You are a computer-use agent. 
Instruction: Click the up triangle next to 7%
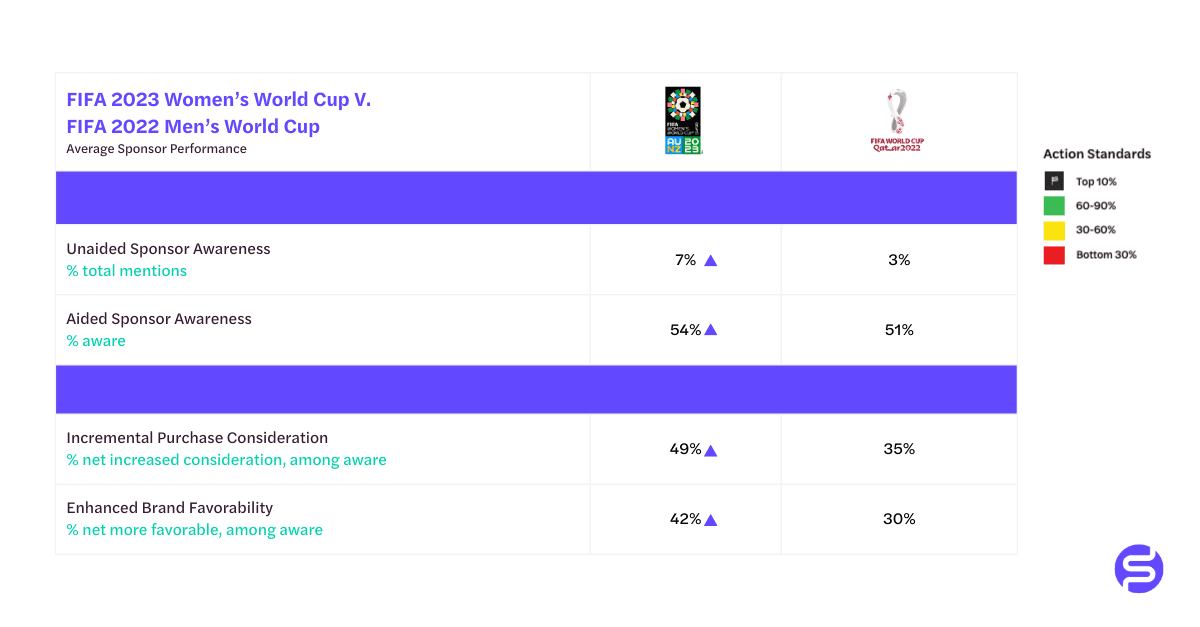click(x=711, y=260)
